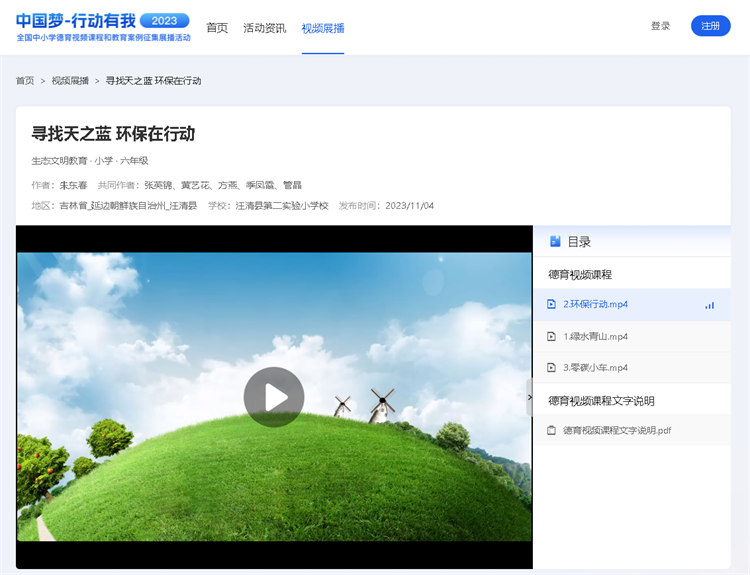Click the co-authors list 张英锦、黄艺花…
This screenshot has width=750, height=575.
coord(223,185)
